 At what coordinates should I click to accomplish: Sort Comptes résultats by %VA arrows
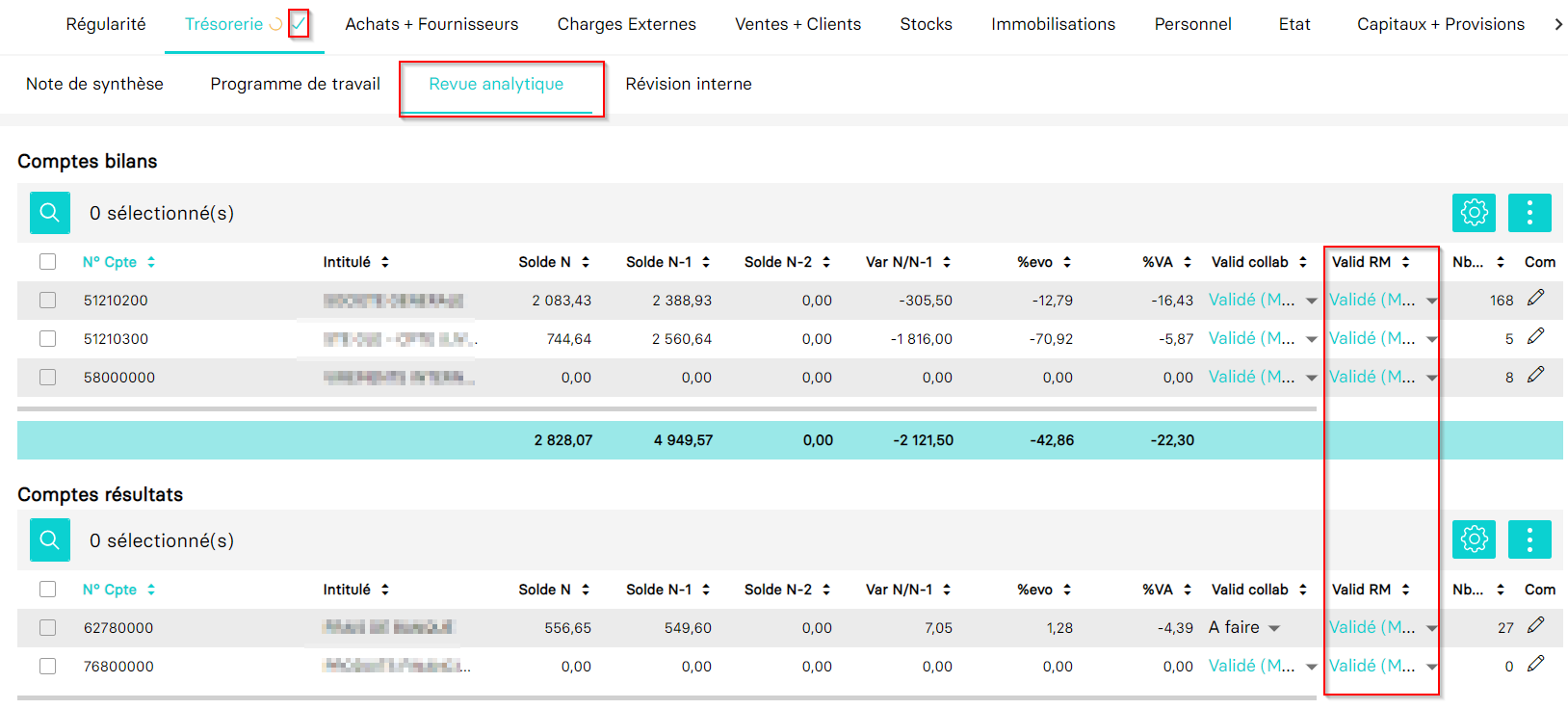tap(1188, 590)
